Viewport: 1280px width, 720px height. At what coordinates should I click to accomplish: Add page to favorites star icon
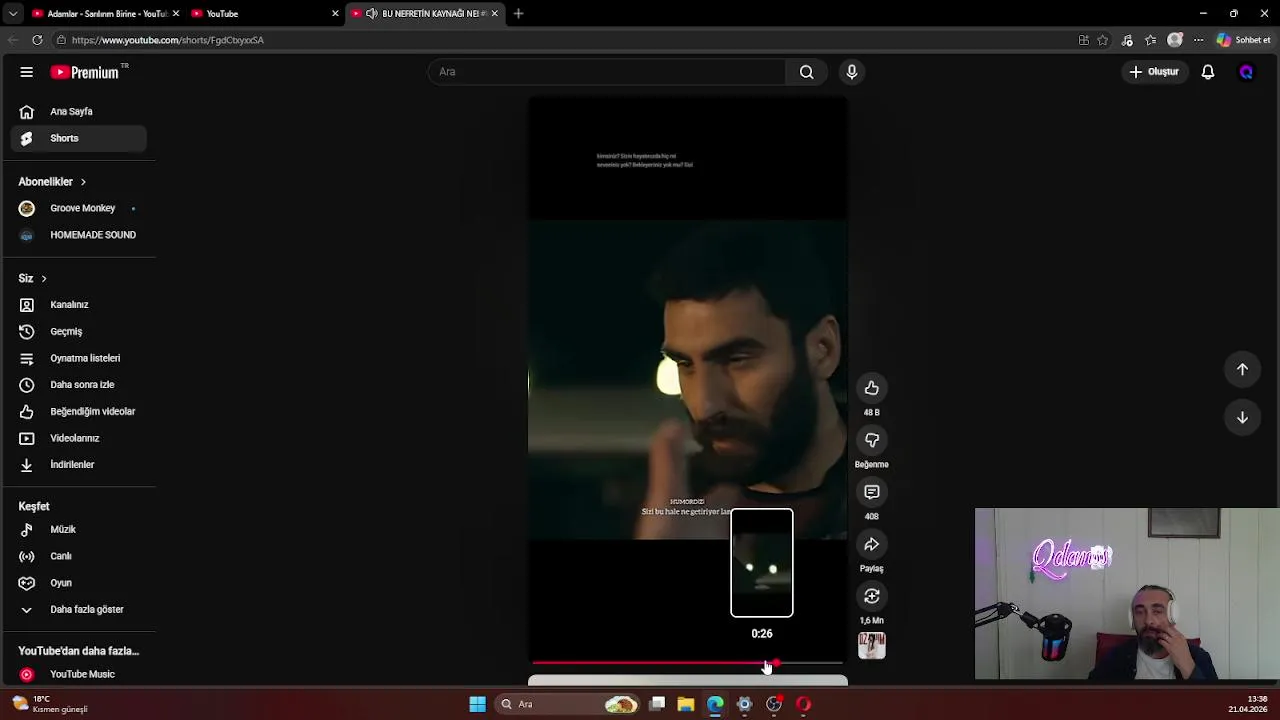pyautogui.click(x=1103, y=40)
